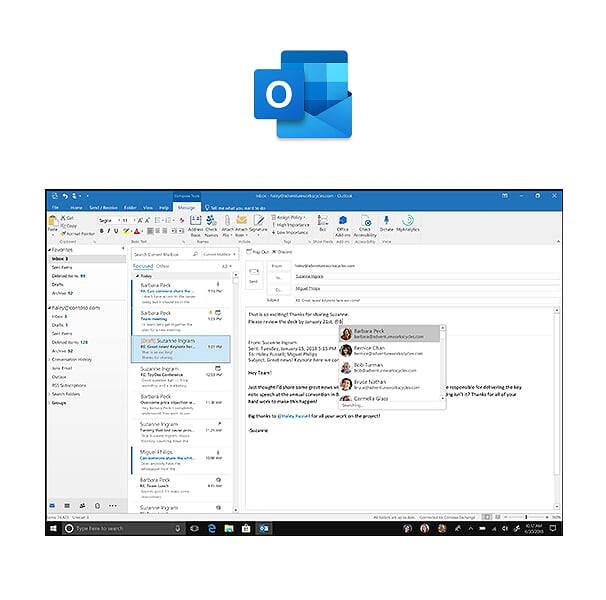Toggle Bold formatting
606x600 pixels.
click(102, 231)
